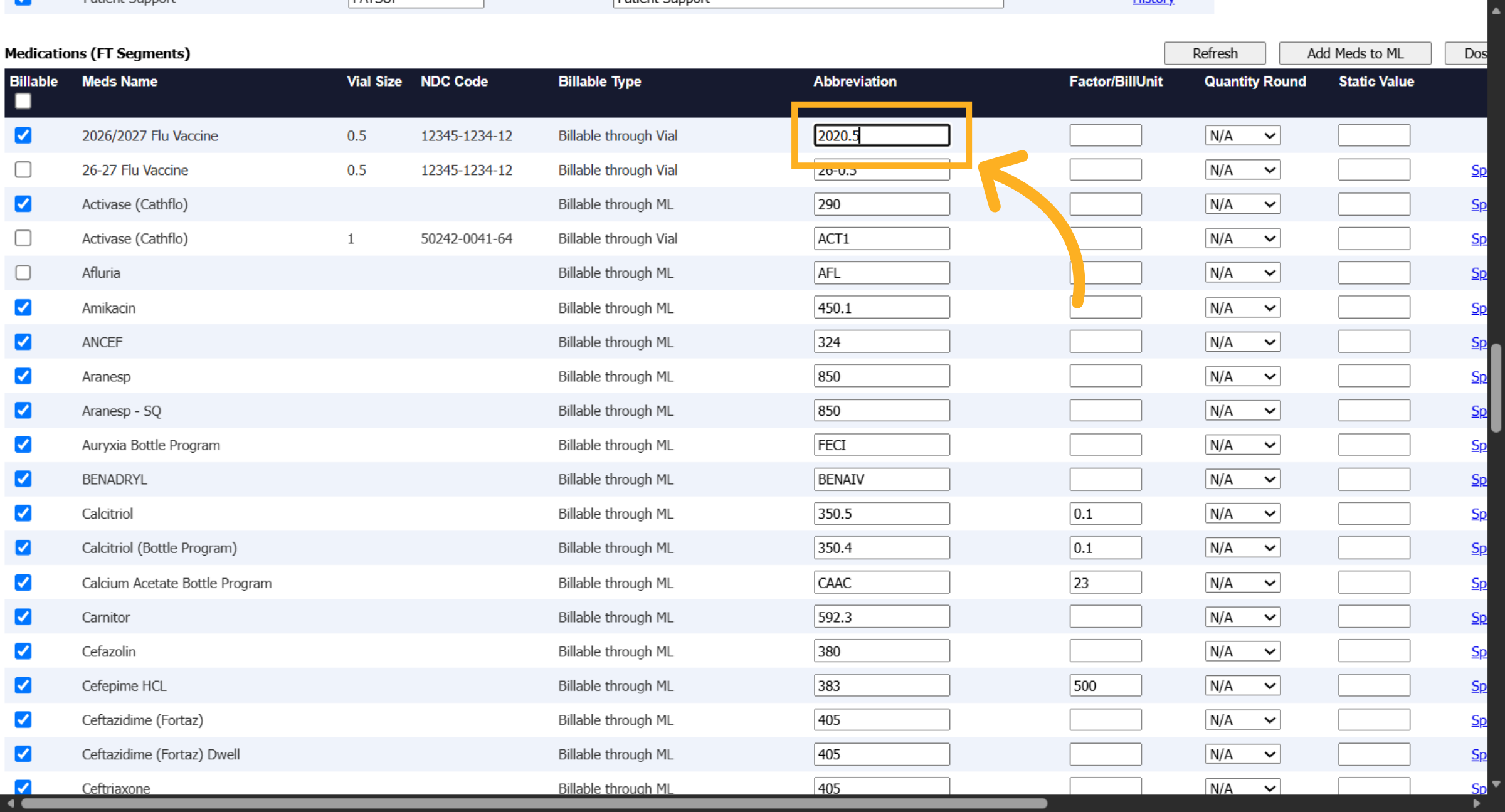1505x812 pixels.
Task: Click Abbreviation field containing BENAIV
Action: (x=882, y=479)
